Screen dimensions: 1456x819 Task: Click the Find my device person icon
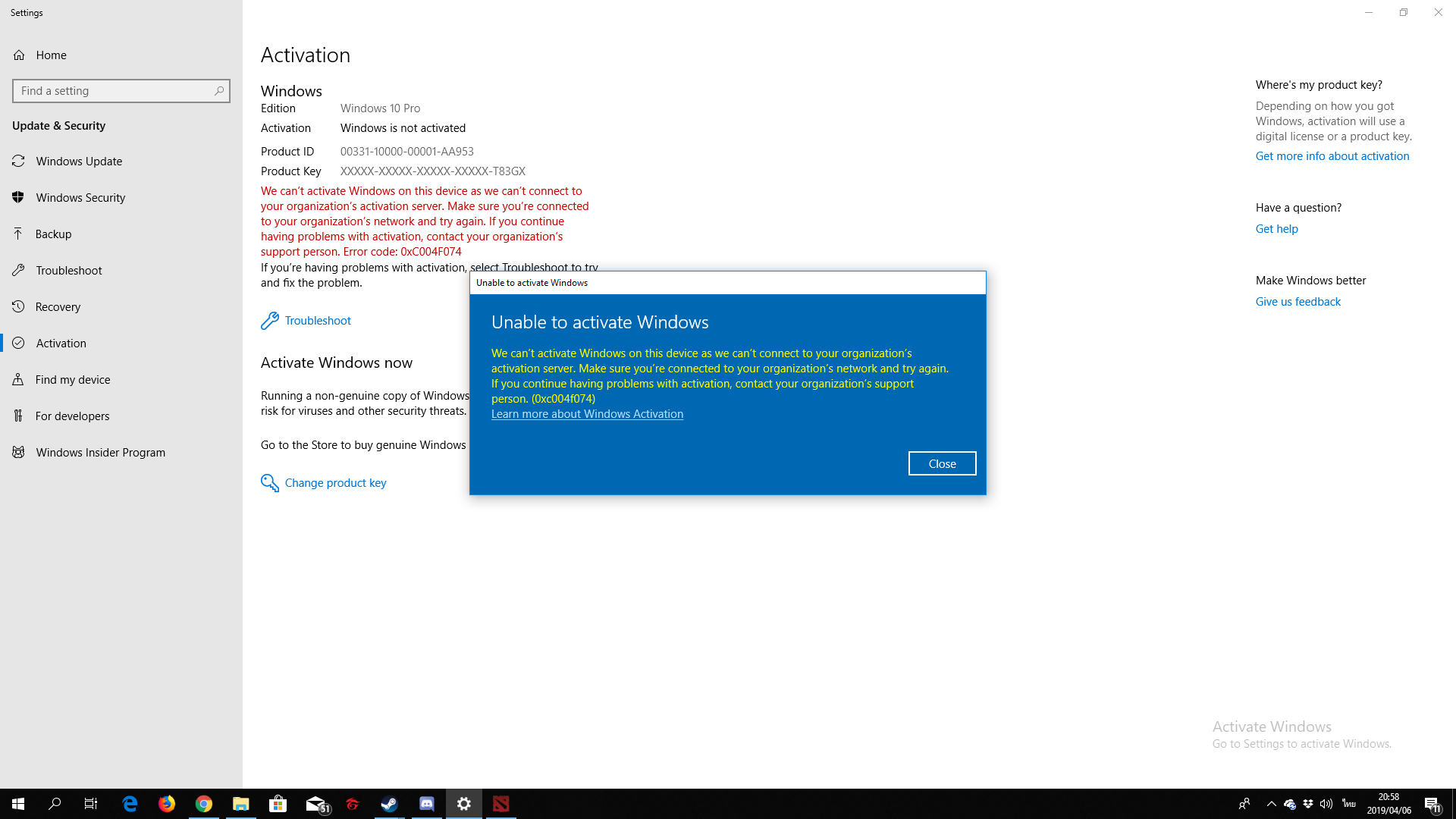point(18,379)
